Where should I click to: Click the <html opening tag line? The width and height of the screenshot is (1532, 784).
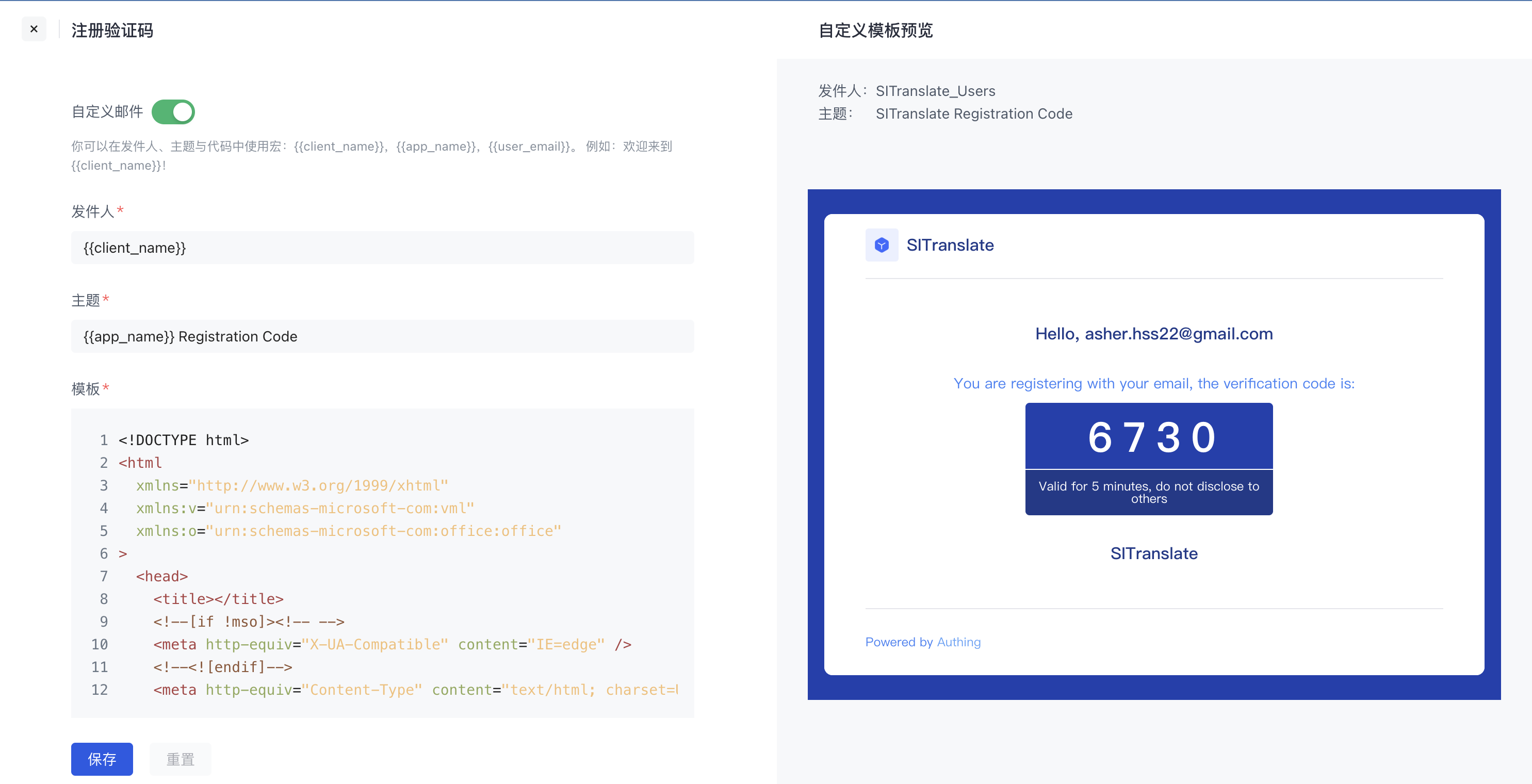140,463
